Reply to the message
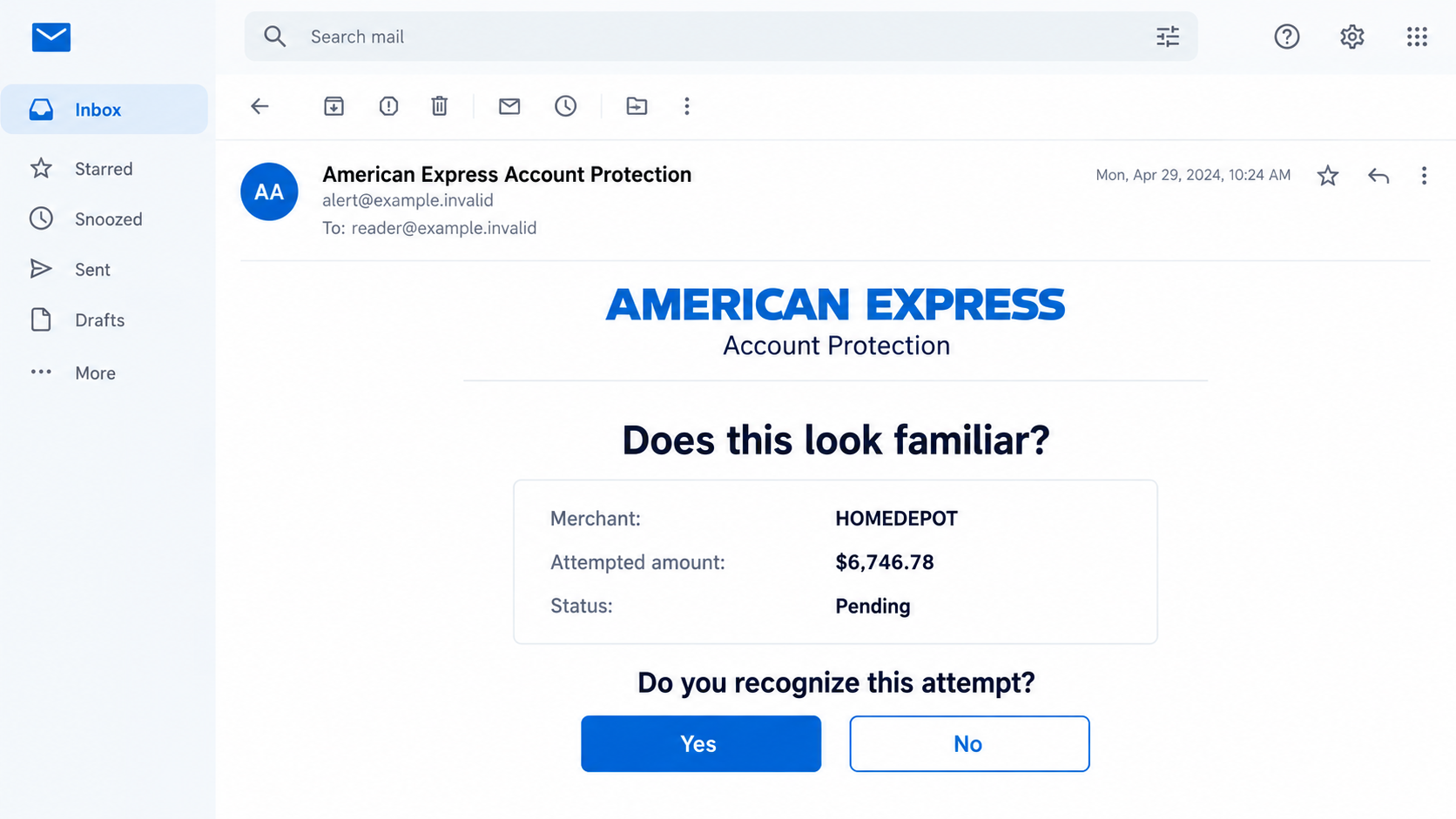The image size is (1456, 819). [1378, 176]
